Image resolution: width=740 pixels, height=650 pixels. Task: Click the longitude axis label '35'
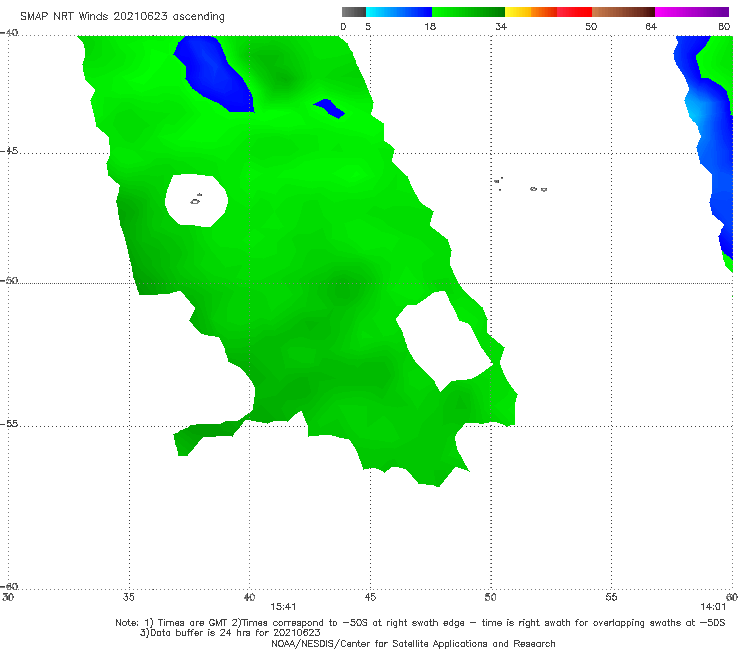(x=129, y=597)
